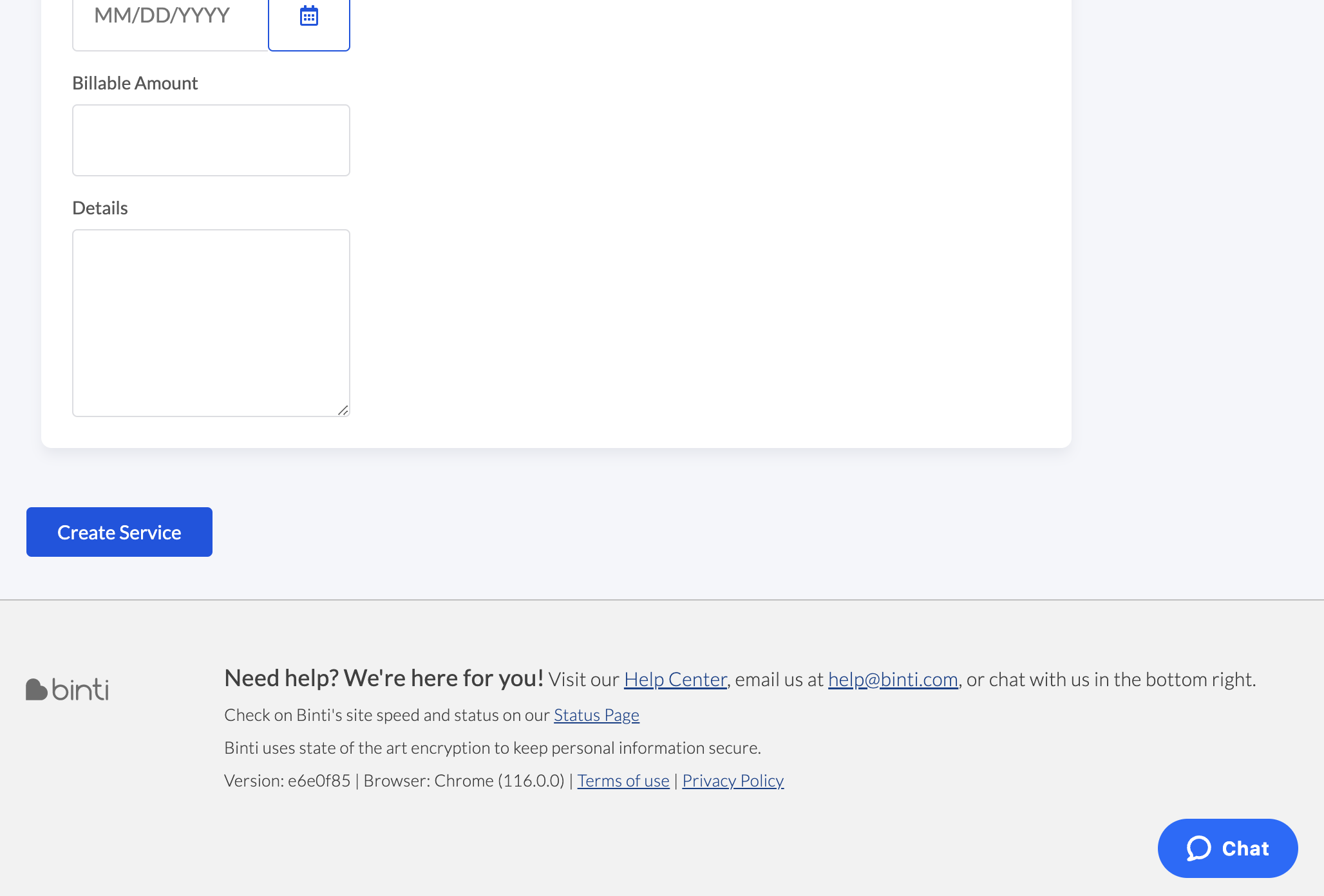Grab the Details textarea resize handle
Viewport: 1324px width, 896px height.
pos(343,410)
